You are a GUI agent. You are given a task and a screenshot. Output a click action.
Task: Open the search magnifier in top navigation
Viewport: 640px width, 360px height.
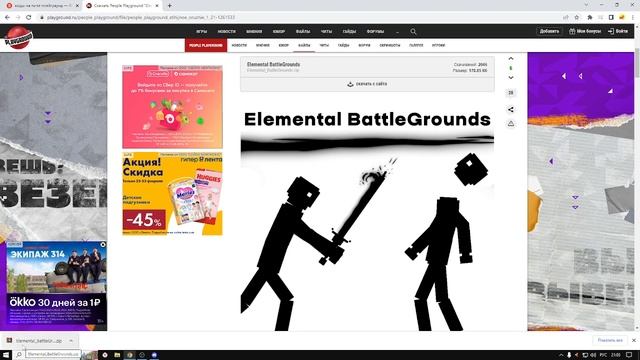(413, 31)
